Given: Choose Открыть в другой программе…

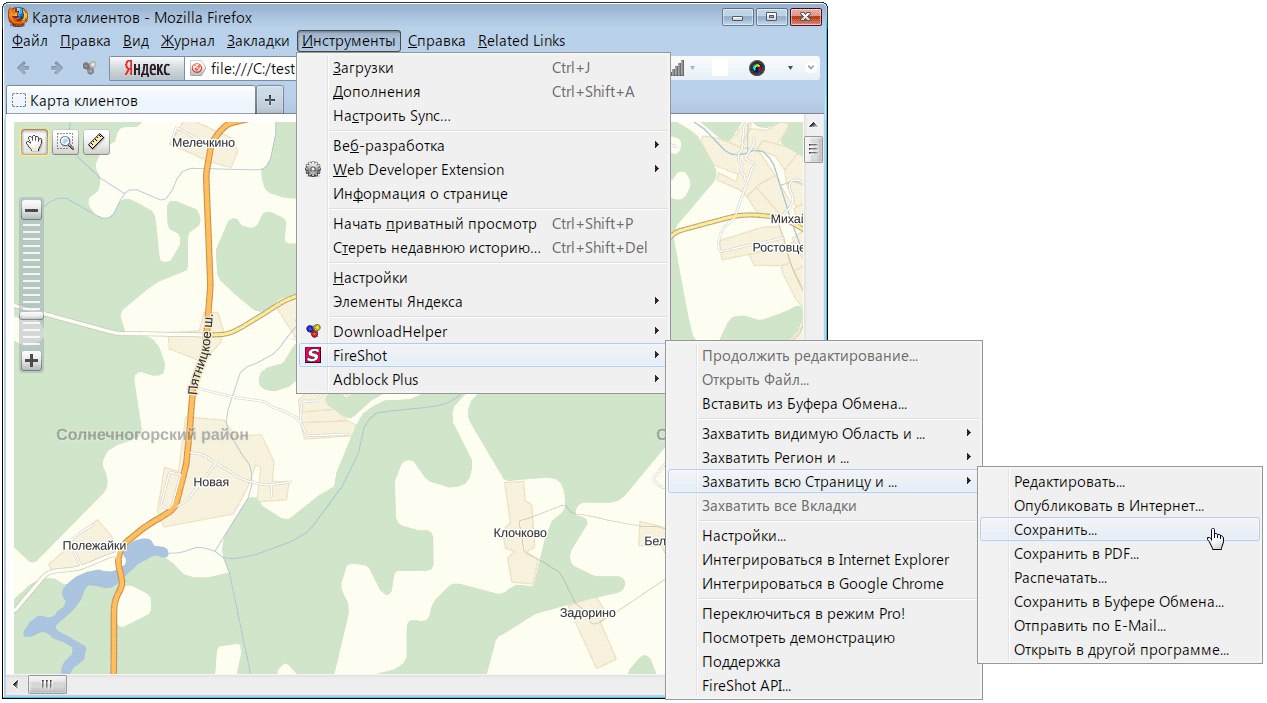Looking at the screenshot, I should coord(1120,650).
